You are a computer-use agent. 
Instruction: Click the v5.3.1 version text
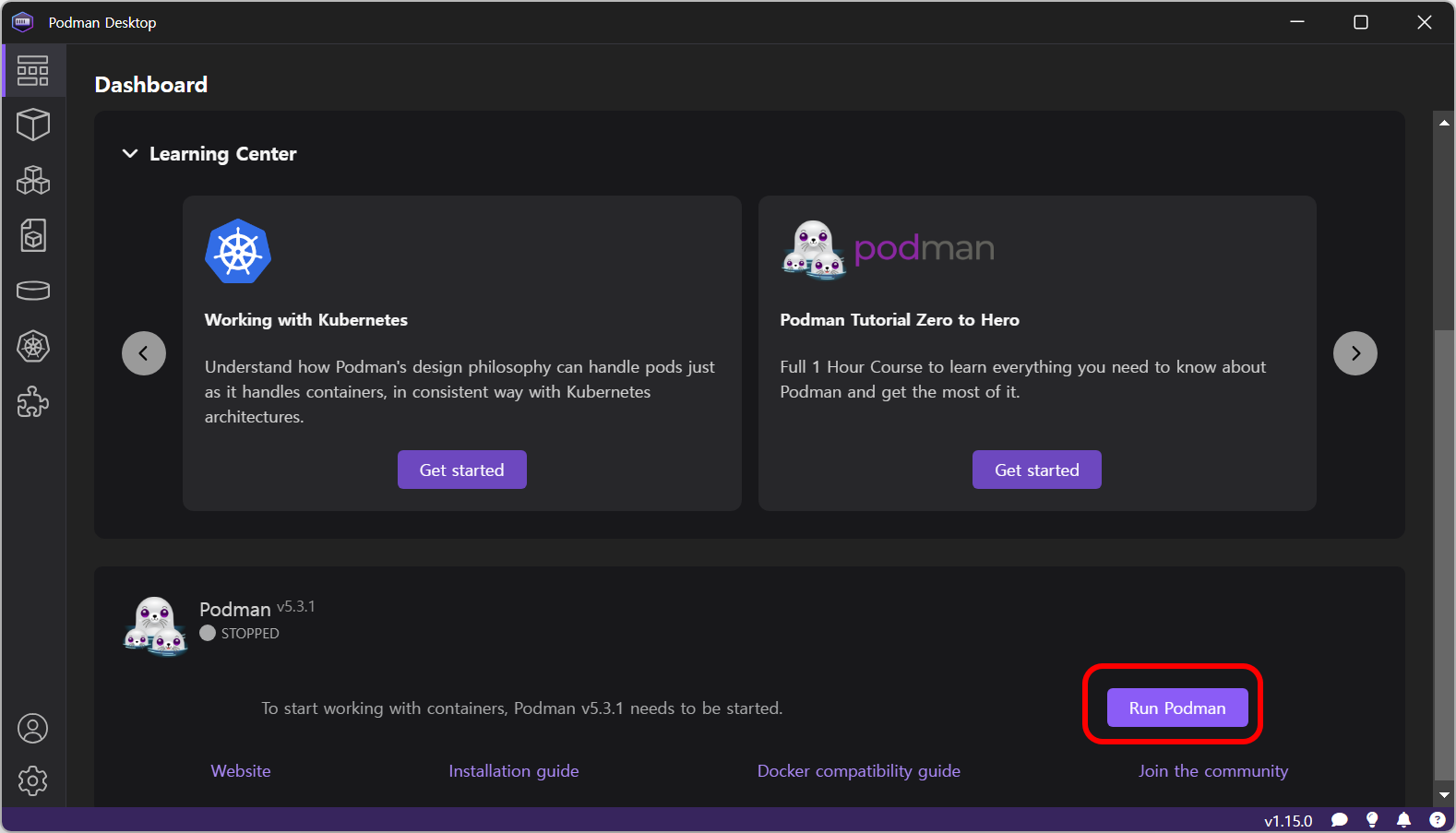coord(296,606)
